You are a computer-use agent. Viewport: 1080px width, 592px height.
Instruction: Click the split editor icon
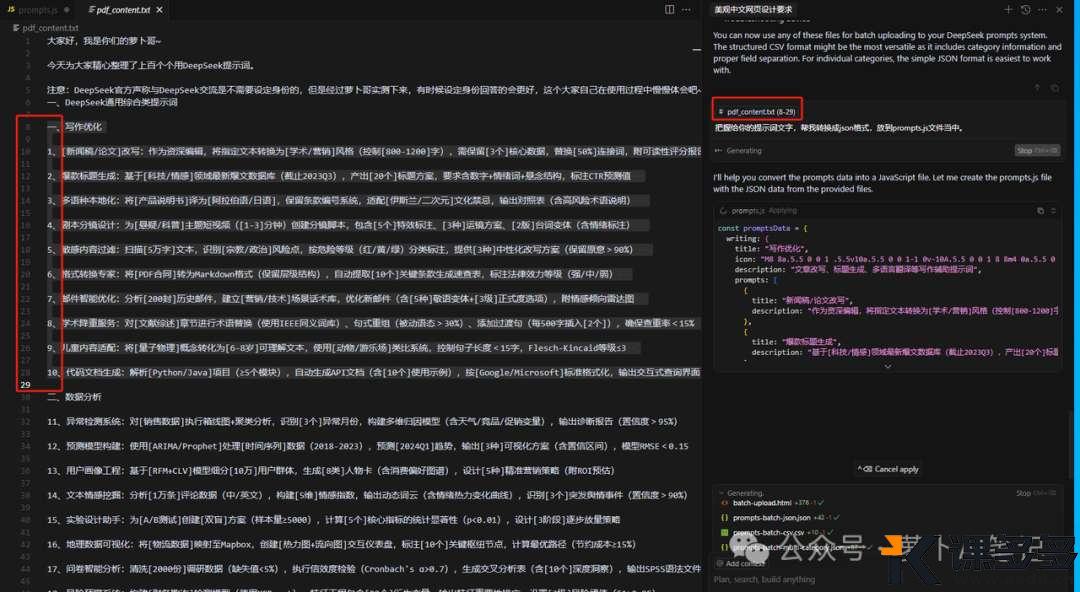pyautogui.click(x=669, y=10)
